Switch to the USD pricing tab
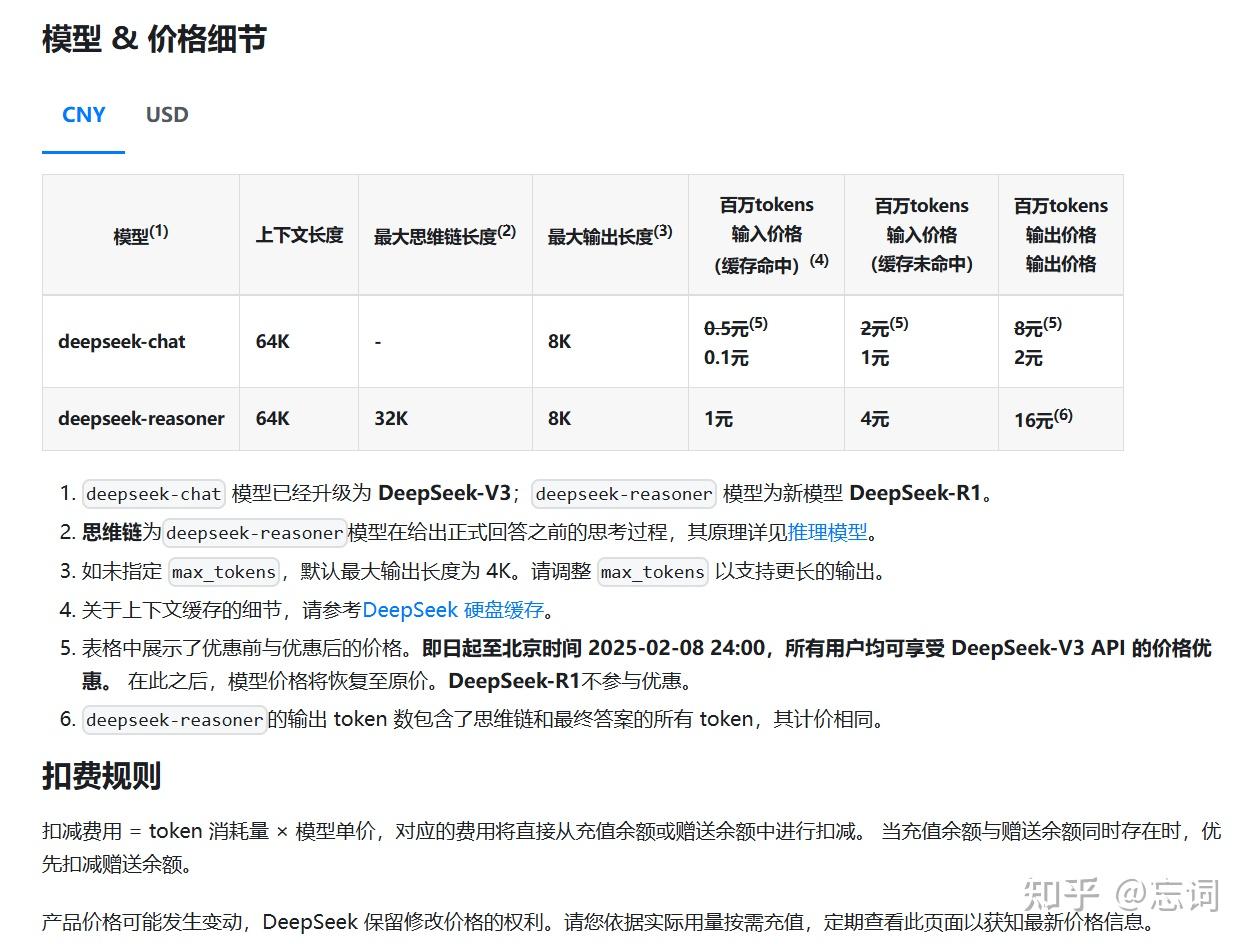Screen dimensions: 1251x944 click(165, 115)
